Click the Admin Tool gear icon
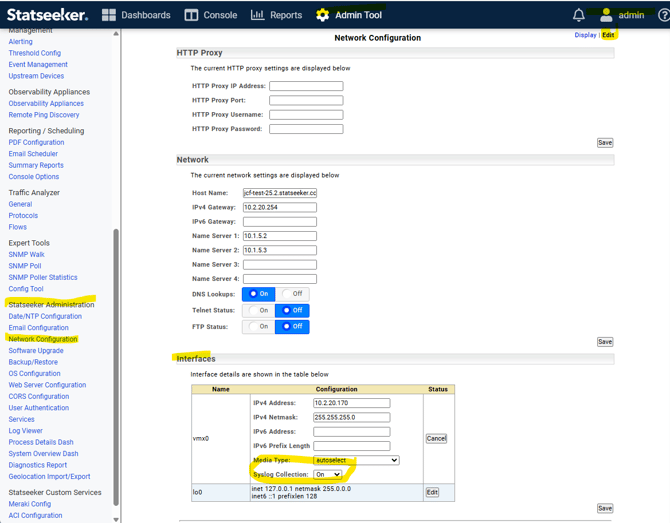 click(322, 15)
